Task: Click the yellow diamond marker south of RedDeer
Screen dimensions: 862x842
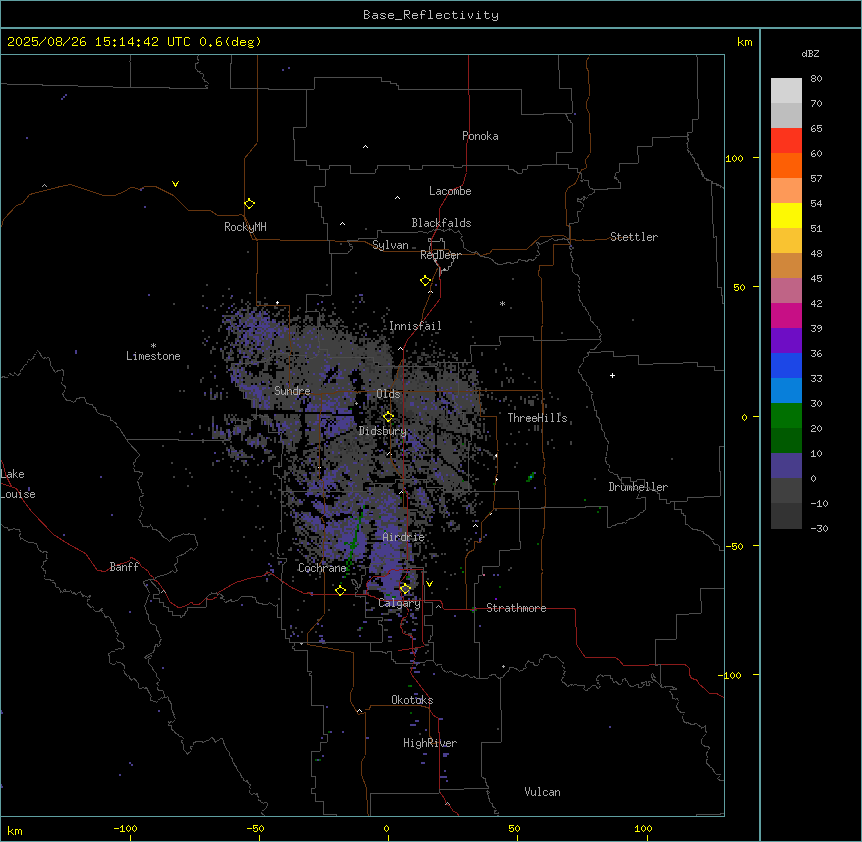Action: 425,280
